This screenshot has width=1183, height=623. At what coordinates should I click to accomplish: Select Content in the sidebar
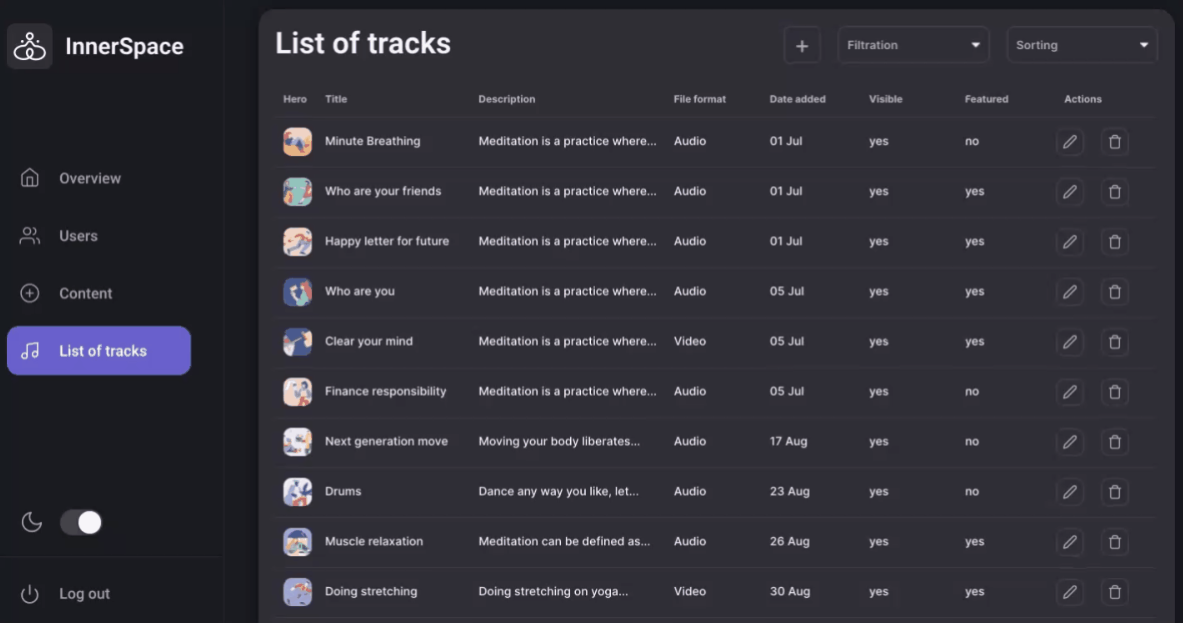pyautogui.click(x=85, y=293)
